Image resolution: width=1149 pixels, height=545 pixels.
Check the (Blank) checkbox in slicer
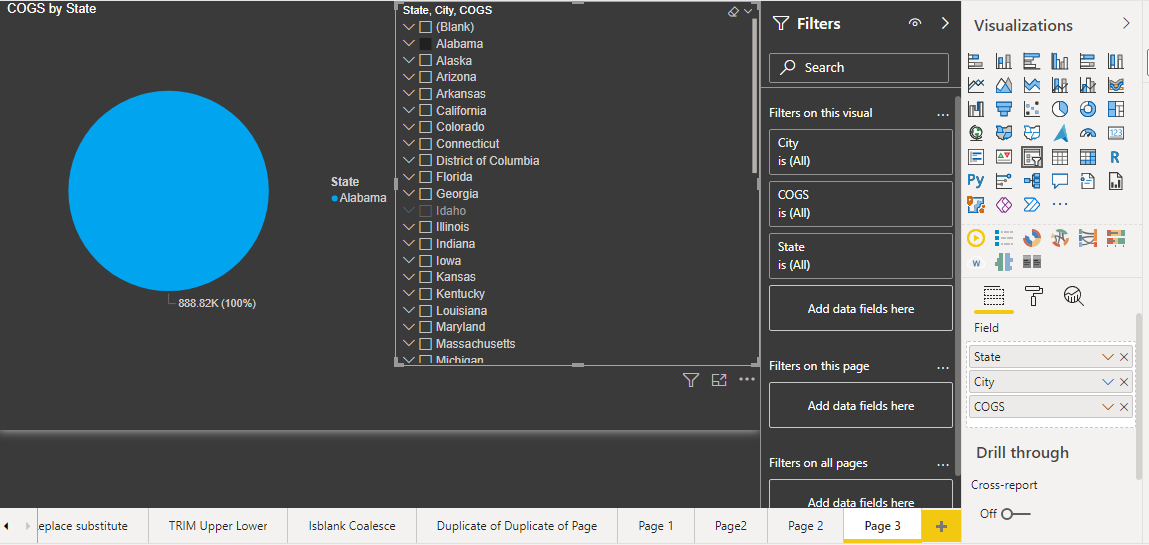[x=425, y=27]
